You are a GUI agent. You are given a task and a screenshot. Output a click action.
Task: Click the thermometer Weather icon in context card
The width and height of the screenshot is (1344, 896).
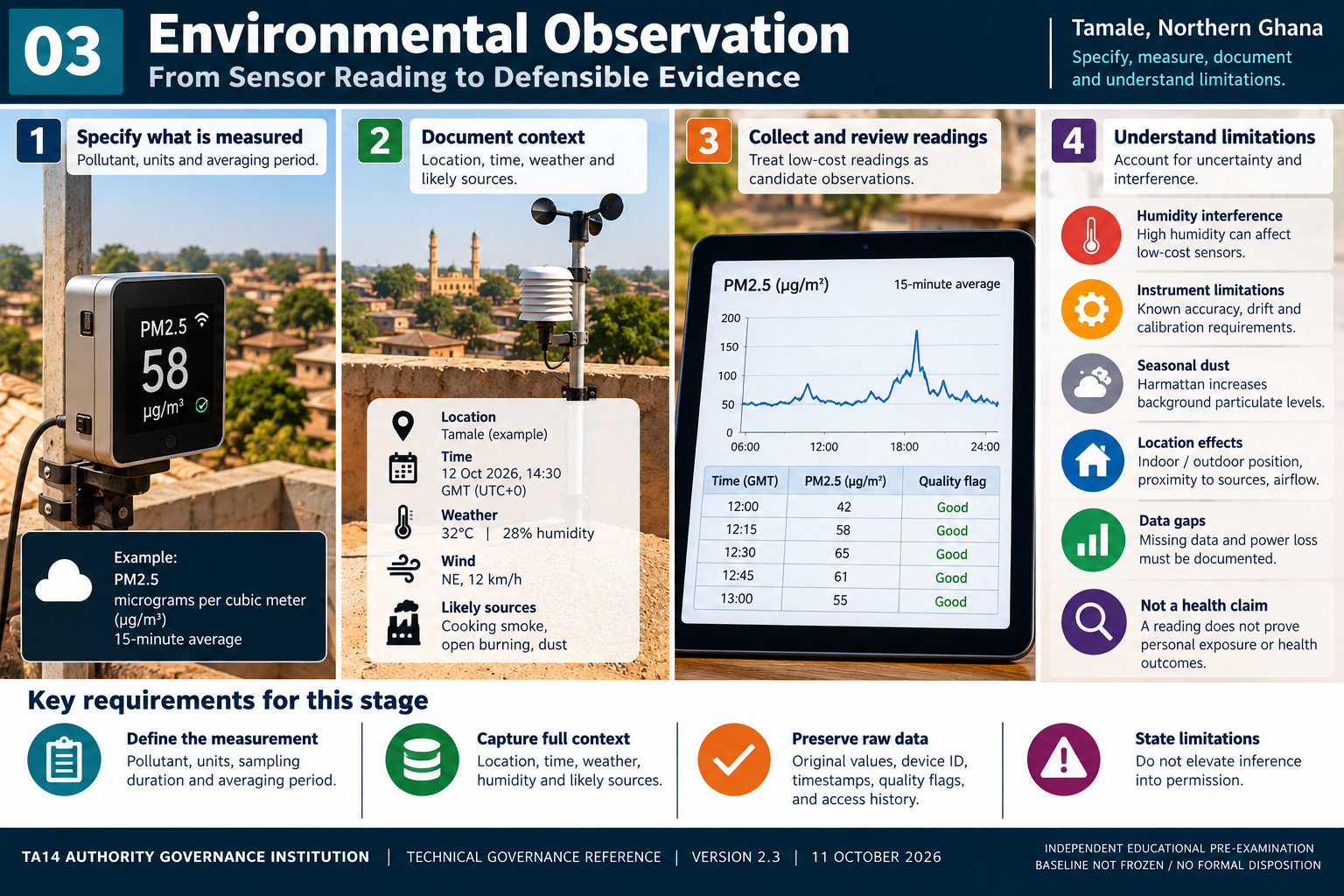(x=403, y=521)
